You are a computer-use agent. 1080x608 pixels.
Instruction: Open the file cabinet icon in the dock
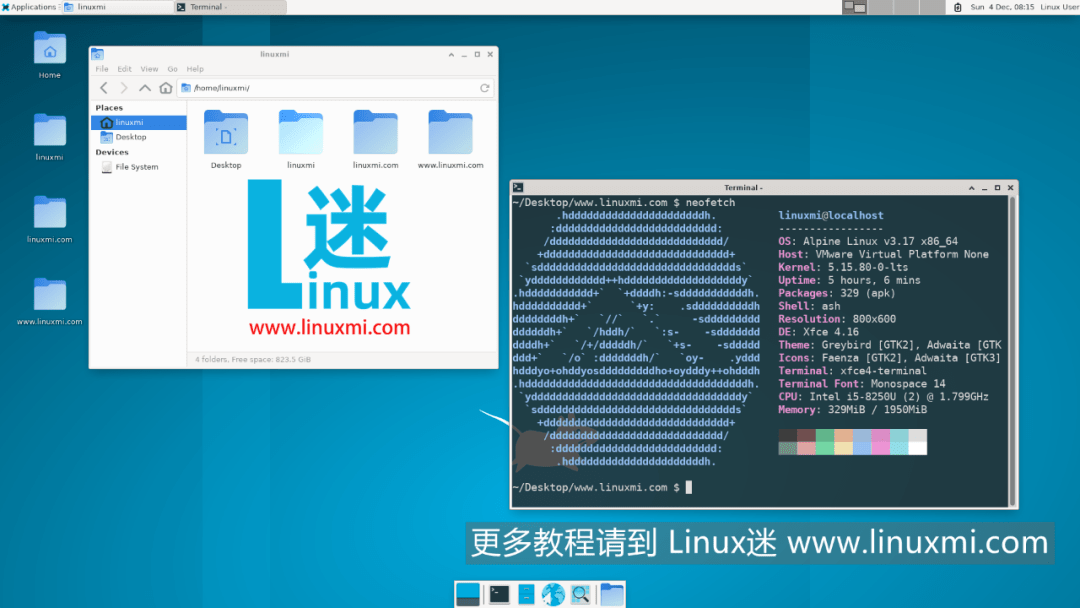(x=525, y=594)
